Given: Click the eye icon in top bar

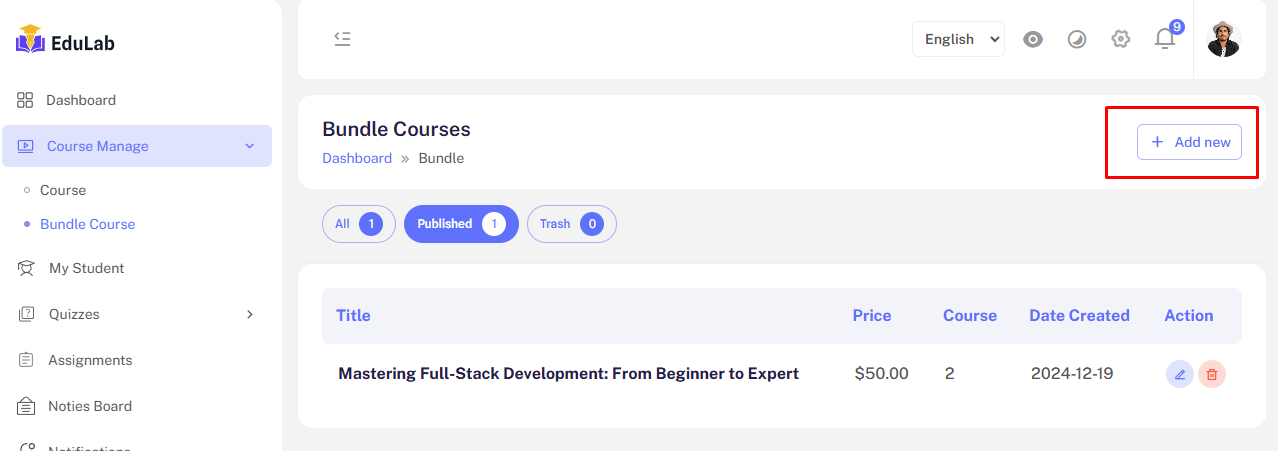Looking at the screenshot, I should click(x=1033, y=39).
